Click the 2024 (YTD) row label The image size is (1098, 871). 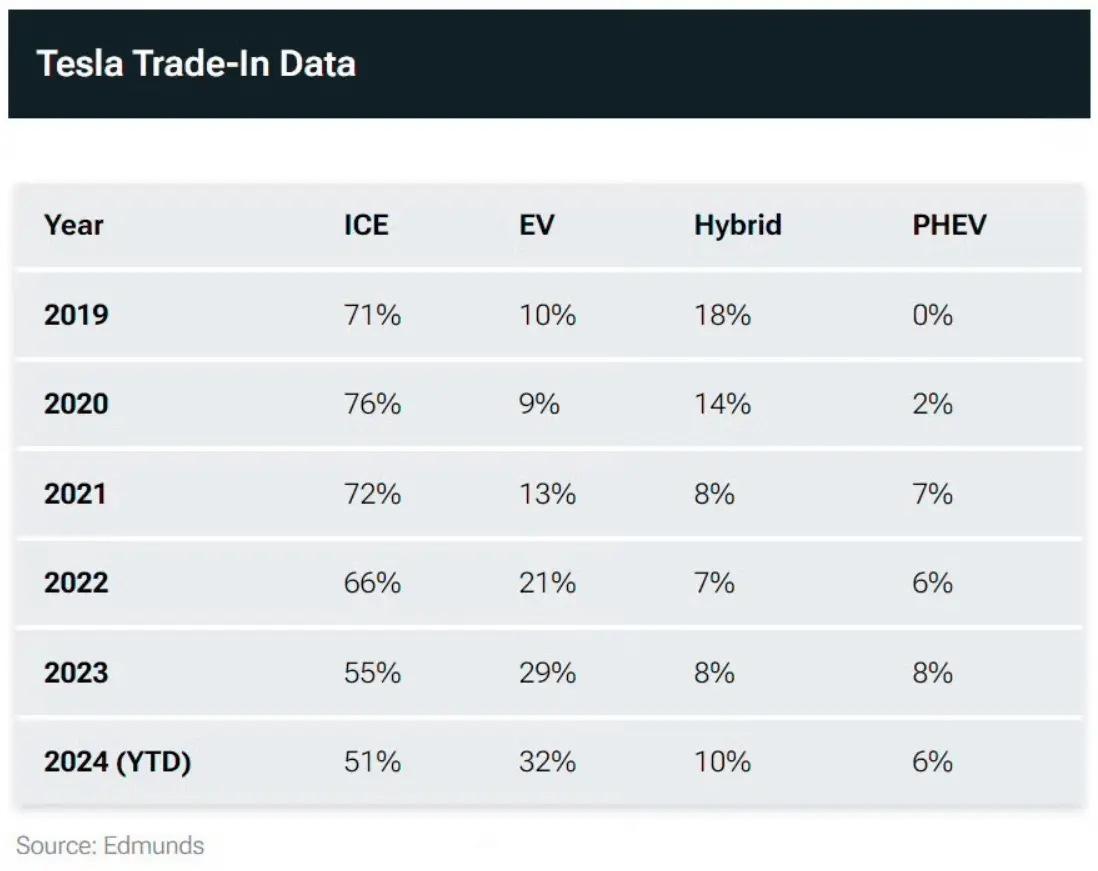[118, 762]
